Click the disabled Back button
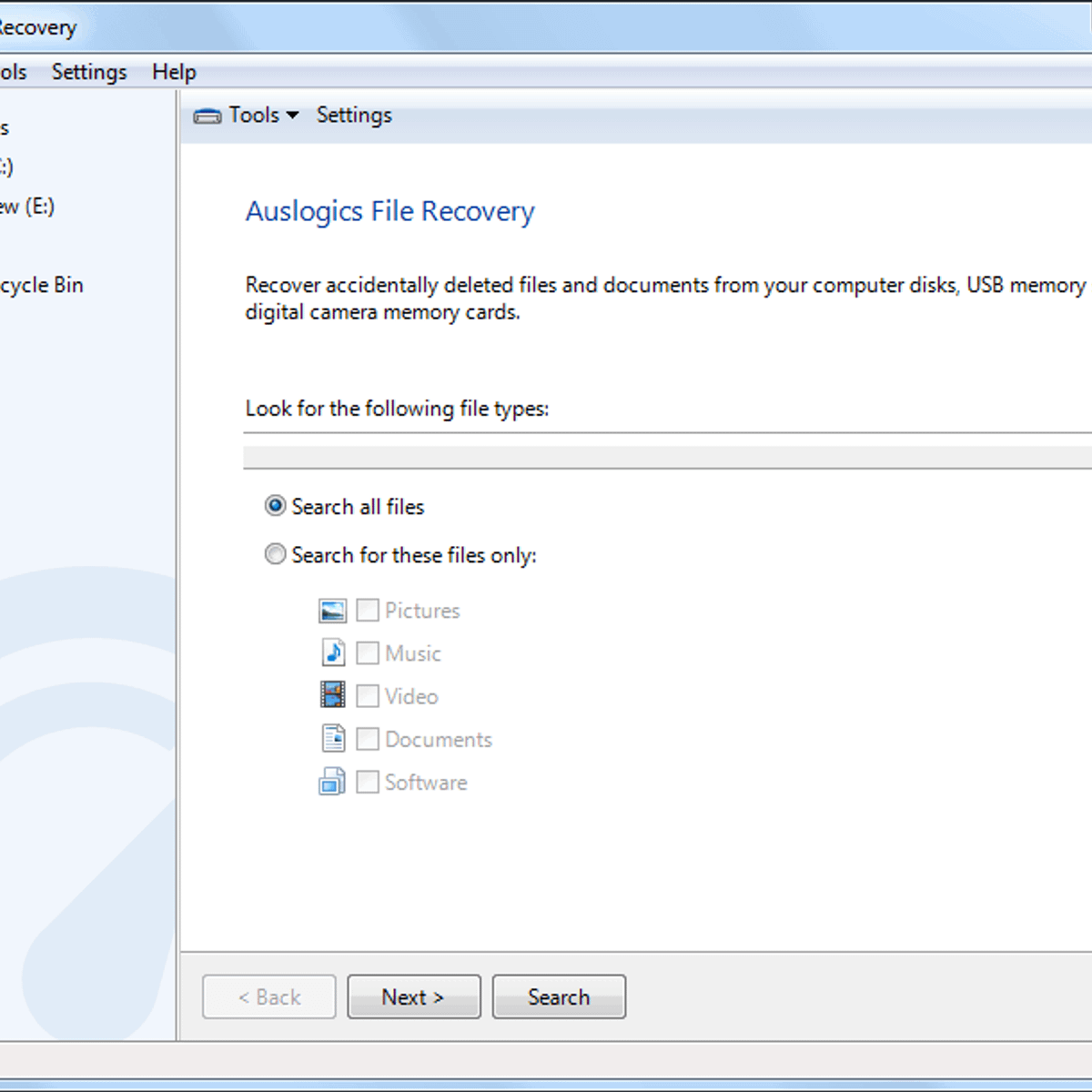Image resolution: width=1092 pixels, height=1092 pixels. coord(269,996)
